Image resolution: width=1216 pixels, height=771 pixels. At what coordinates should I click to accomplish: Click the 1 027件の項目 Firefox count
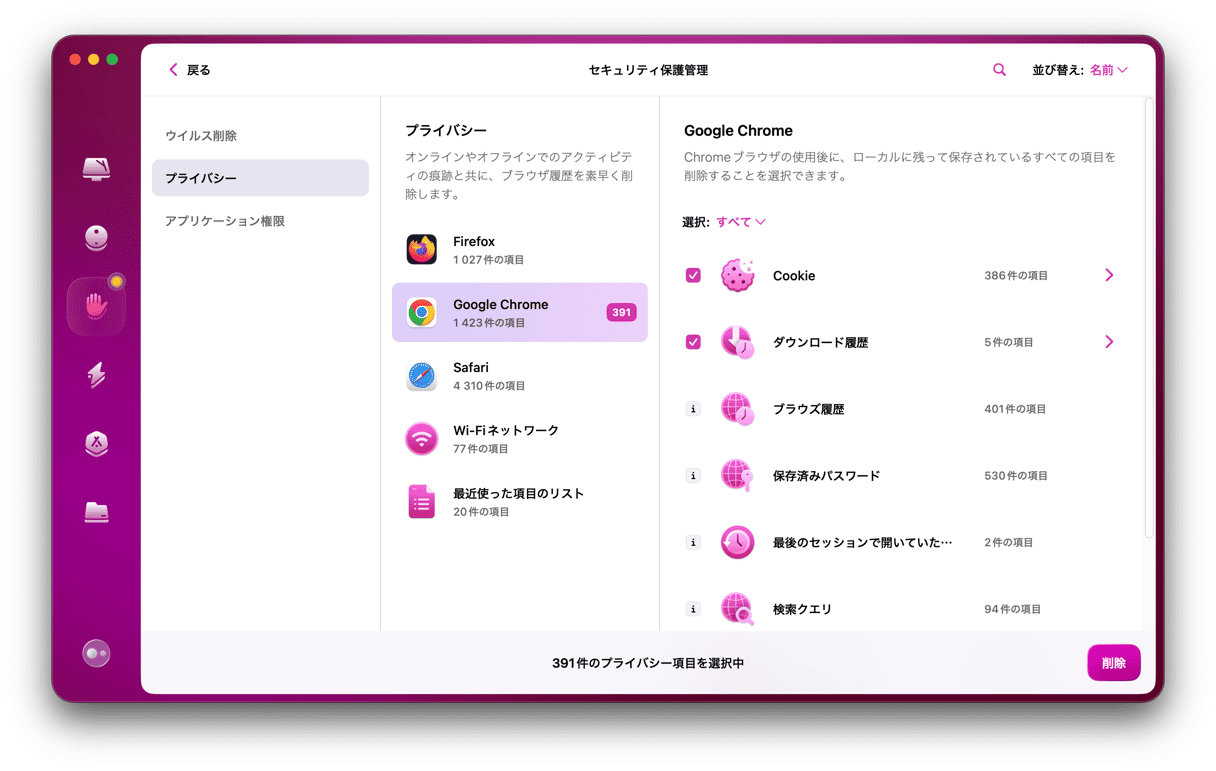[x=488, y=260]
